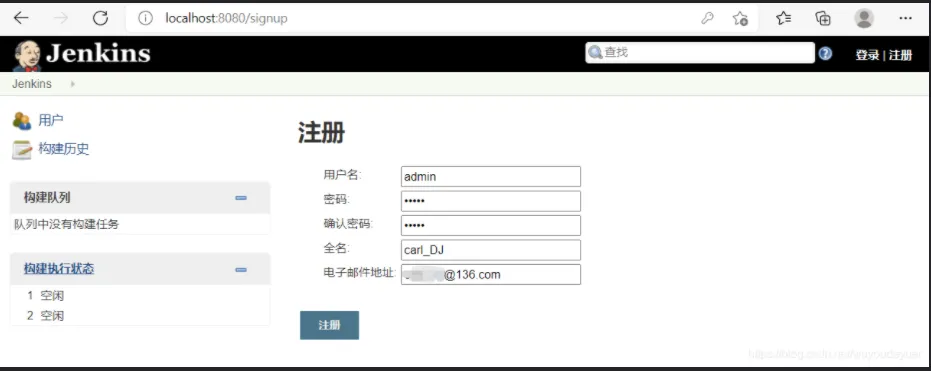The image size is (931, 371).
Task: Open the favorites list icon
Action: pos(784,18)
